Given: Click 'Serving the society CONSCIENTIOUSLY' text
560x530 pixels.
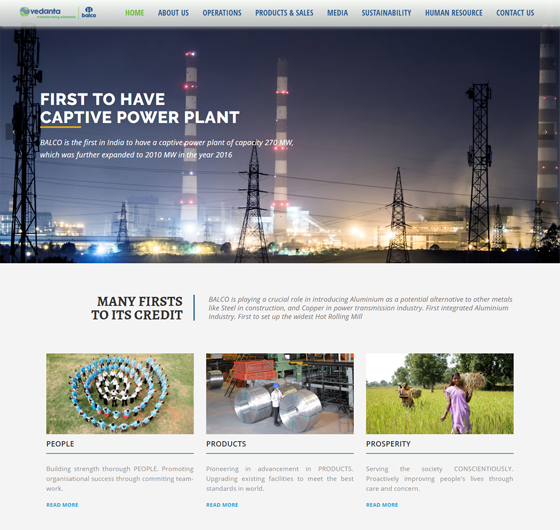Looking at the screenshot, I should pos(440,478).
